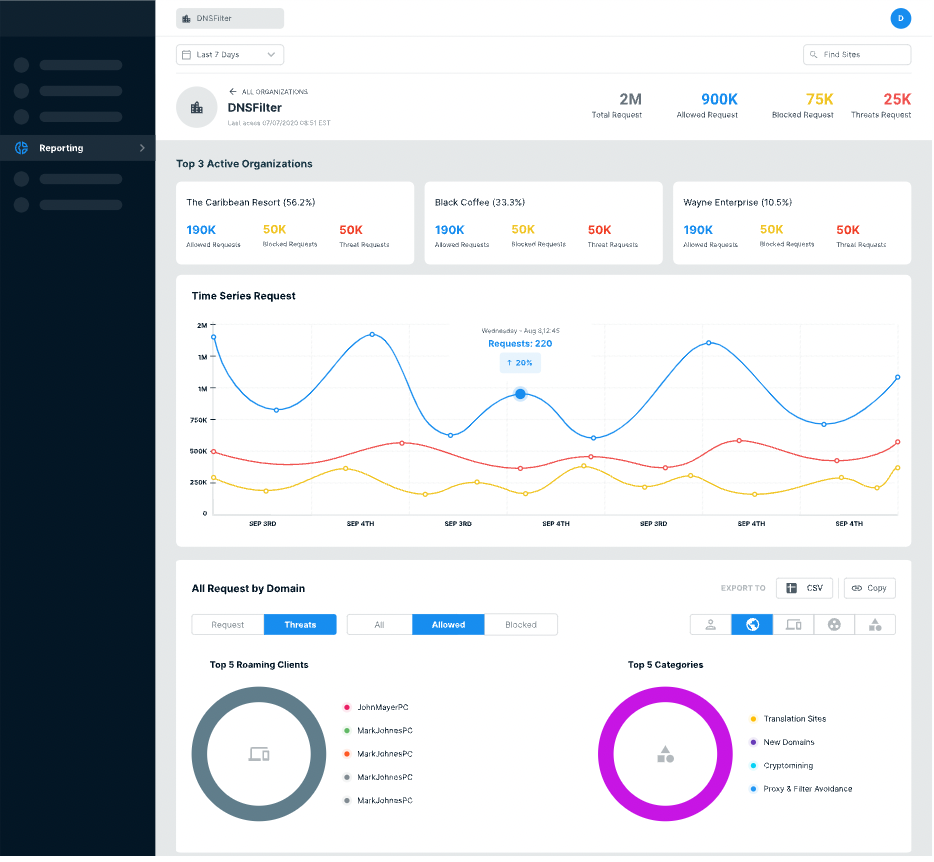Export table to CSV

pyautogui.click(x=805, y=589)
